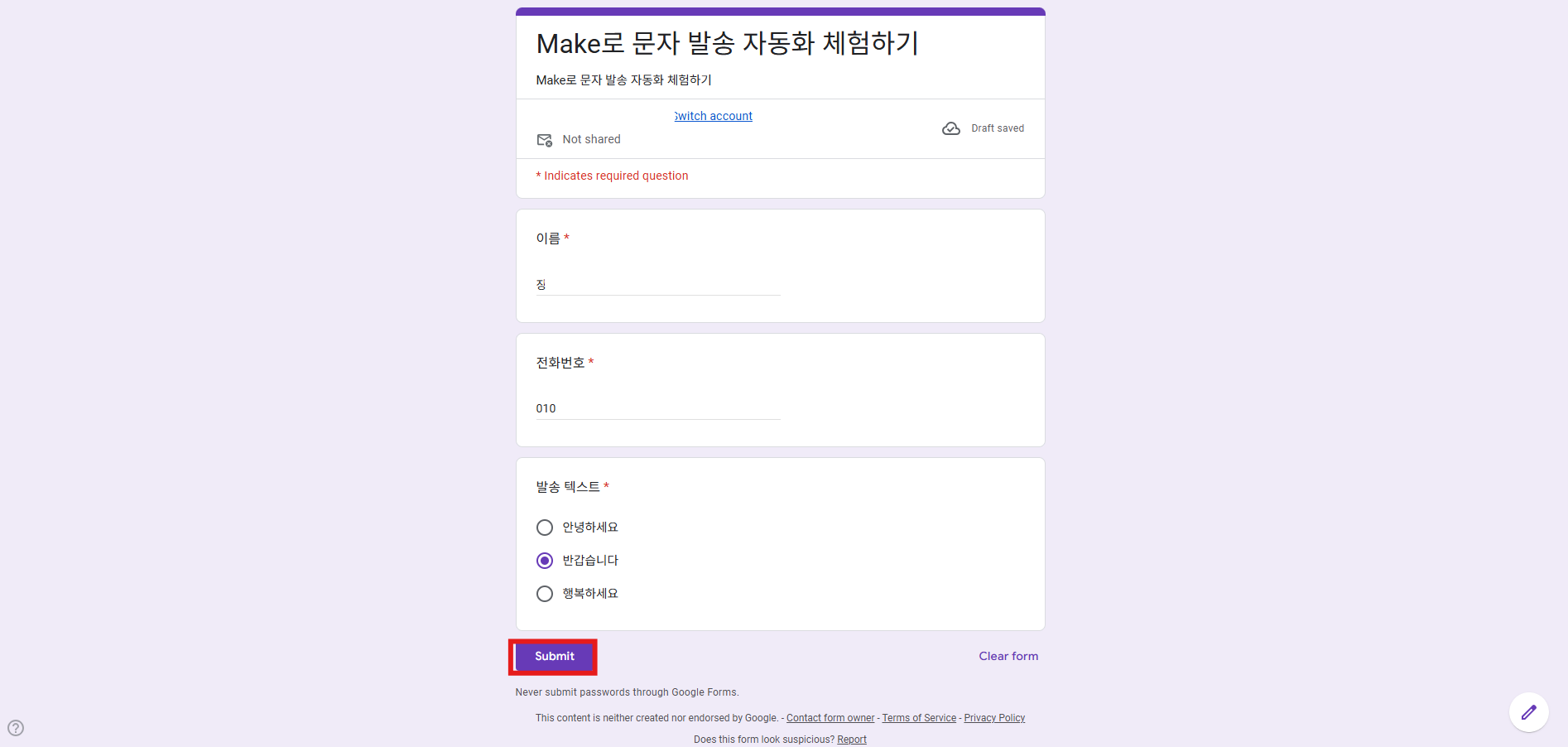Click the 'Indicates required question' notice
Viewport: 1568px width, 747px height.
pos(612,176)
